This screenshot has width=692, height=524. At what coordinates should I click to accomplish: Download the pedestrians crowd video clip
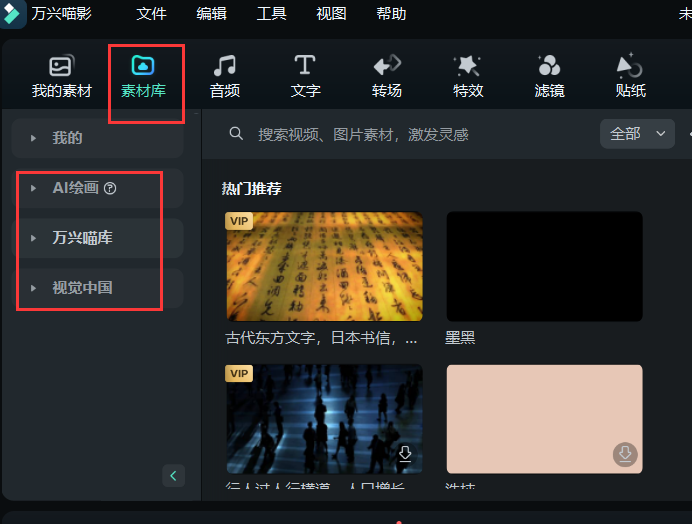click(x=405, y=454)
